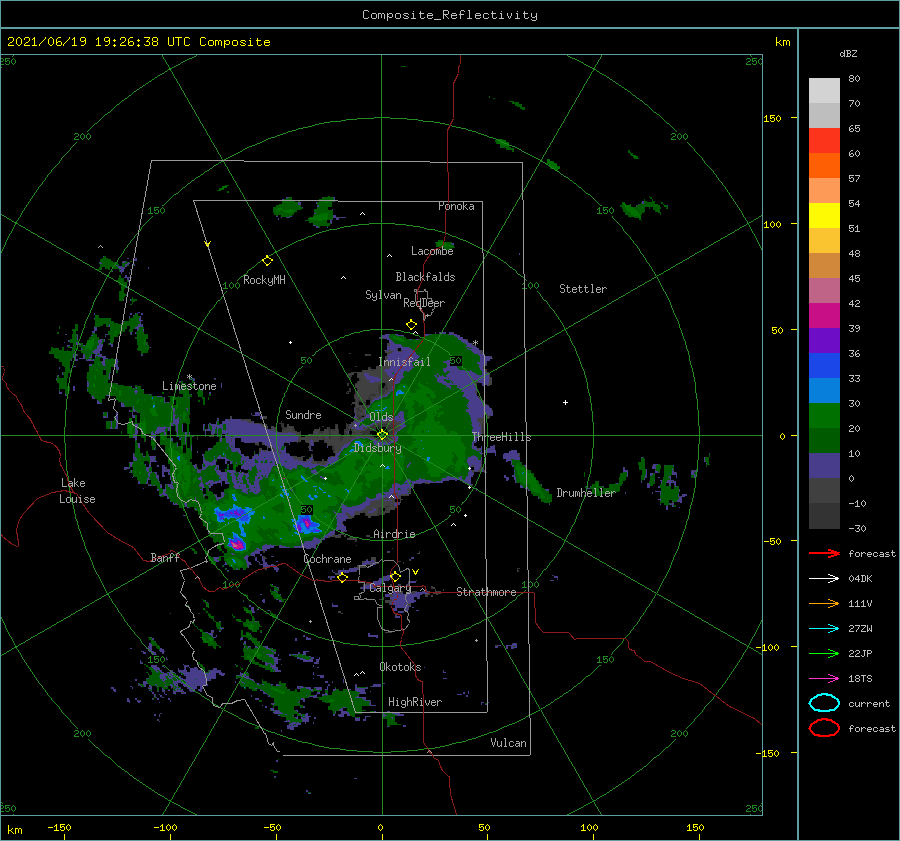The width and height of the screenshot is (900, 841).
Task: Pick the blue 36-33 dBZ swatch
Action: [824, 366]
